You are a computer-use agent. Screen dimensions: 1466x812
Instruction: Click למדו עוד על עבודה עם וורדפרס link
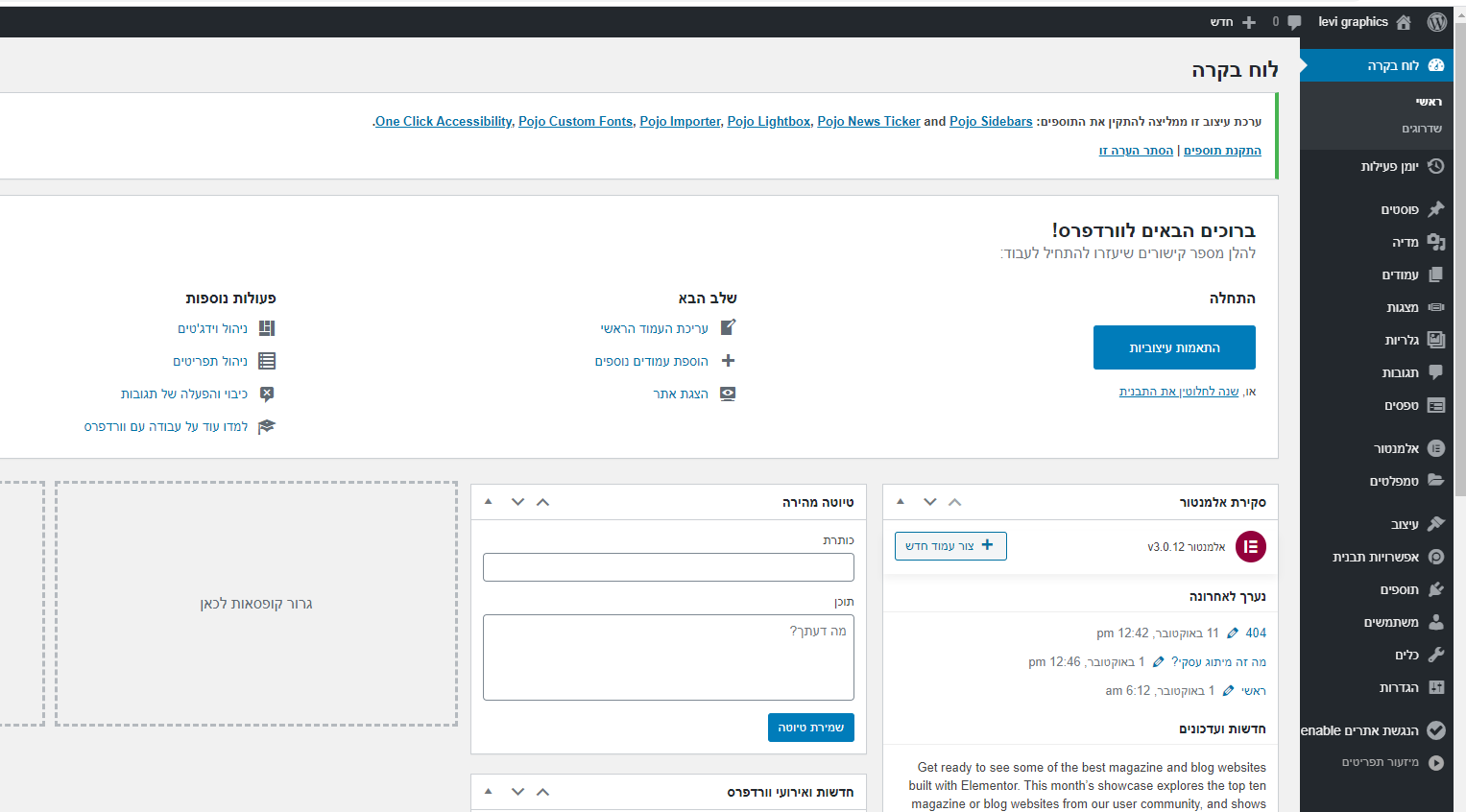(166, 426)
